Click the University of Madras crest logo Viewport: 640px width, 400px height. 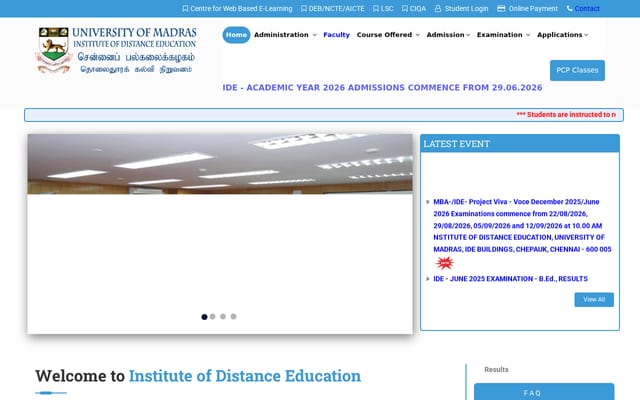pos(53,50)
